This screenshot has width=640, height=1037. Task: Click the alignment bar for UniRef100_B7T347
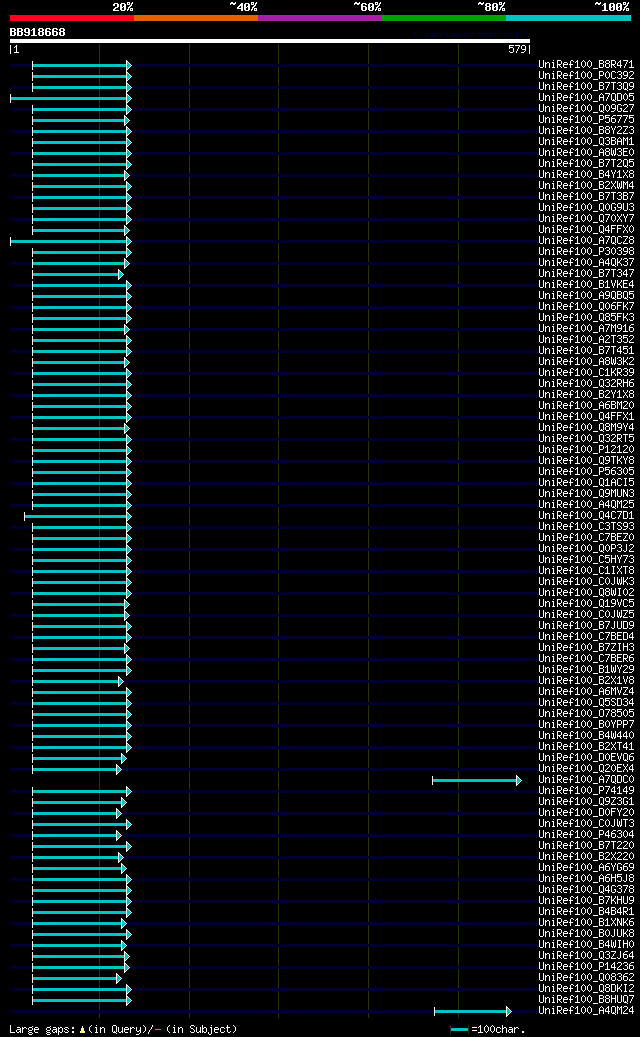(x=78, y=274)
